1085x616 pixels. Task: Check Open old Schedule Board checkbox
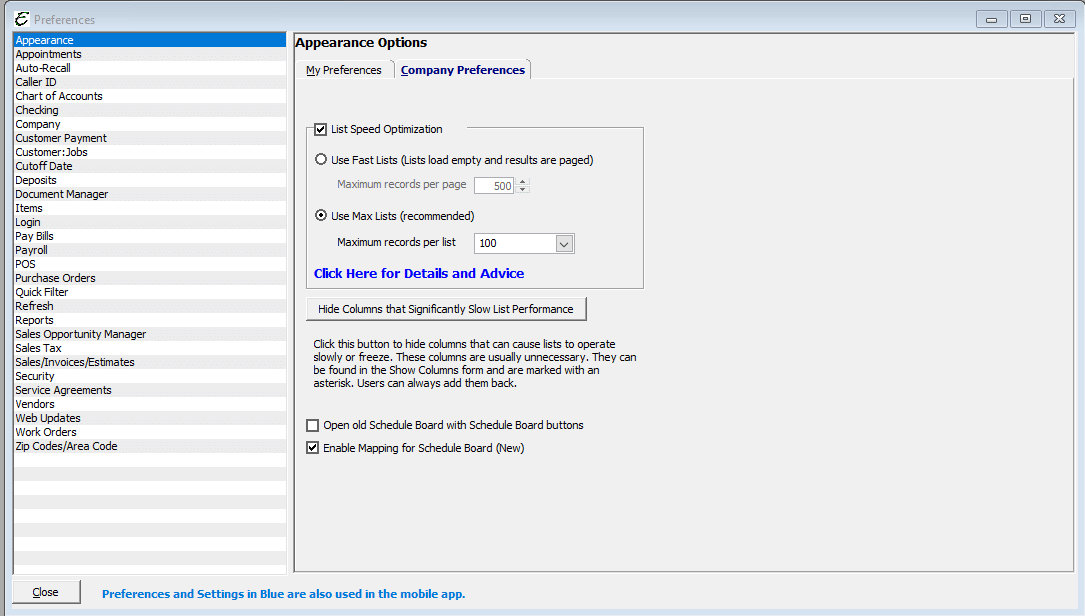click(x=313, y=426)
